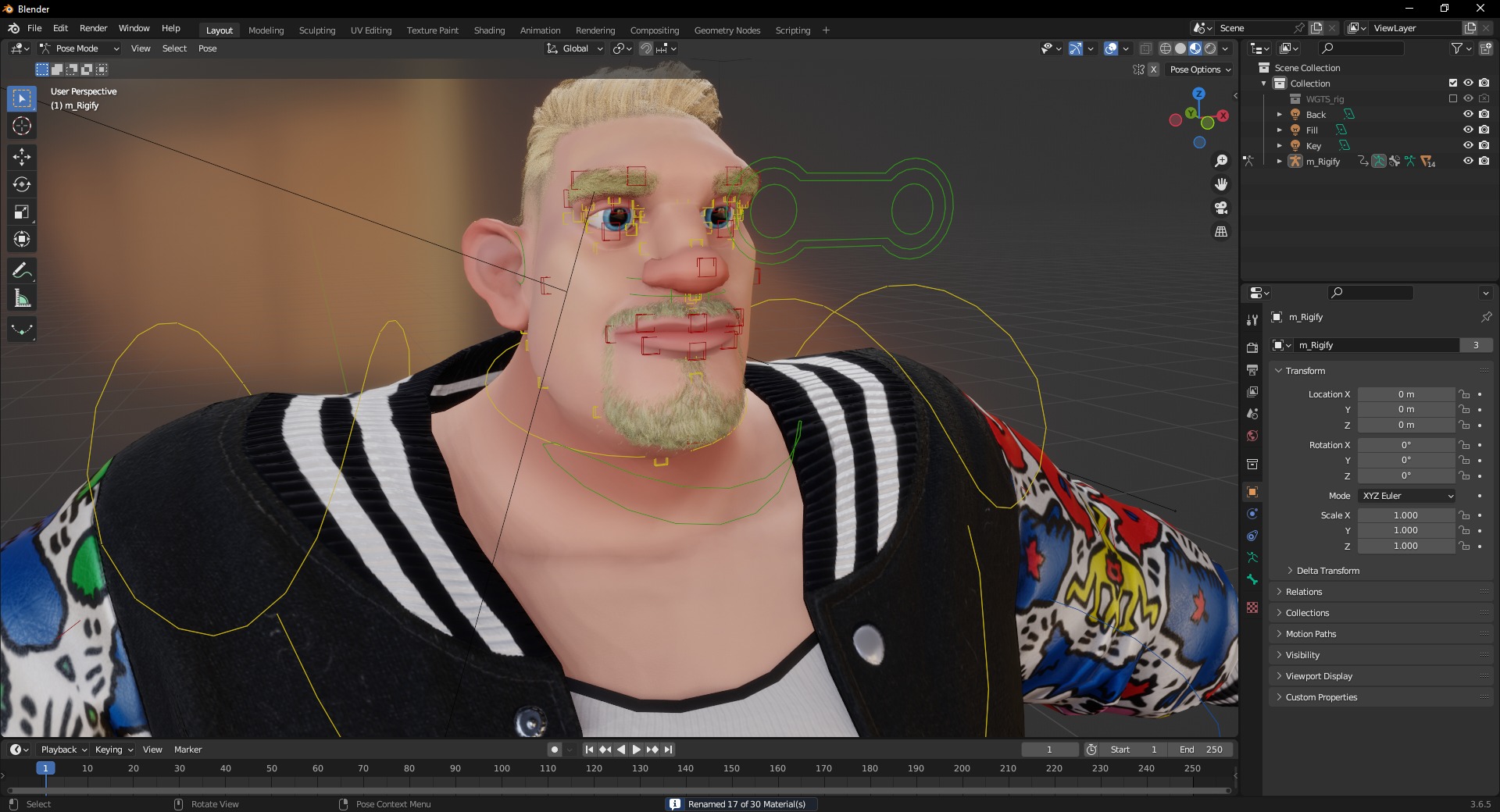This screenshot has height=812, width=1500.
Task: Open the View Layer properties tab
Action: pyautogui.click(x=1252, y=391)
